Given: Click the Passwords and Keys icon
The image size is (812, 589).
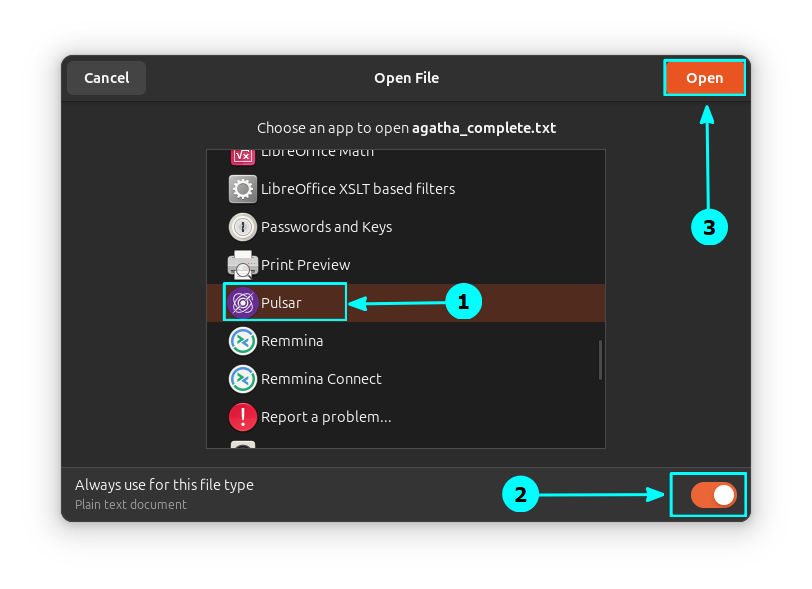Looking at the screenshot, I should (243, 227).
